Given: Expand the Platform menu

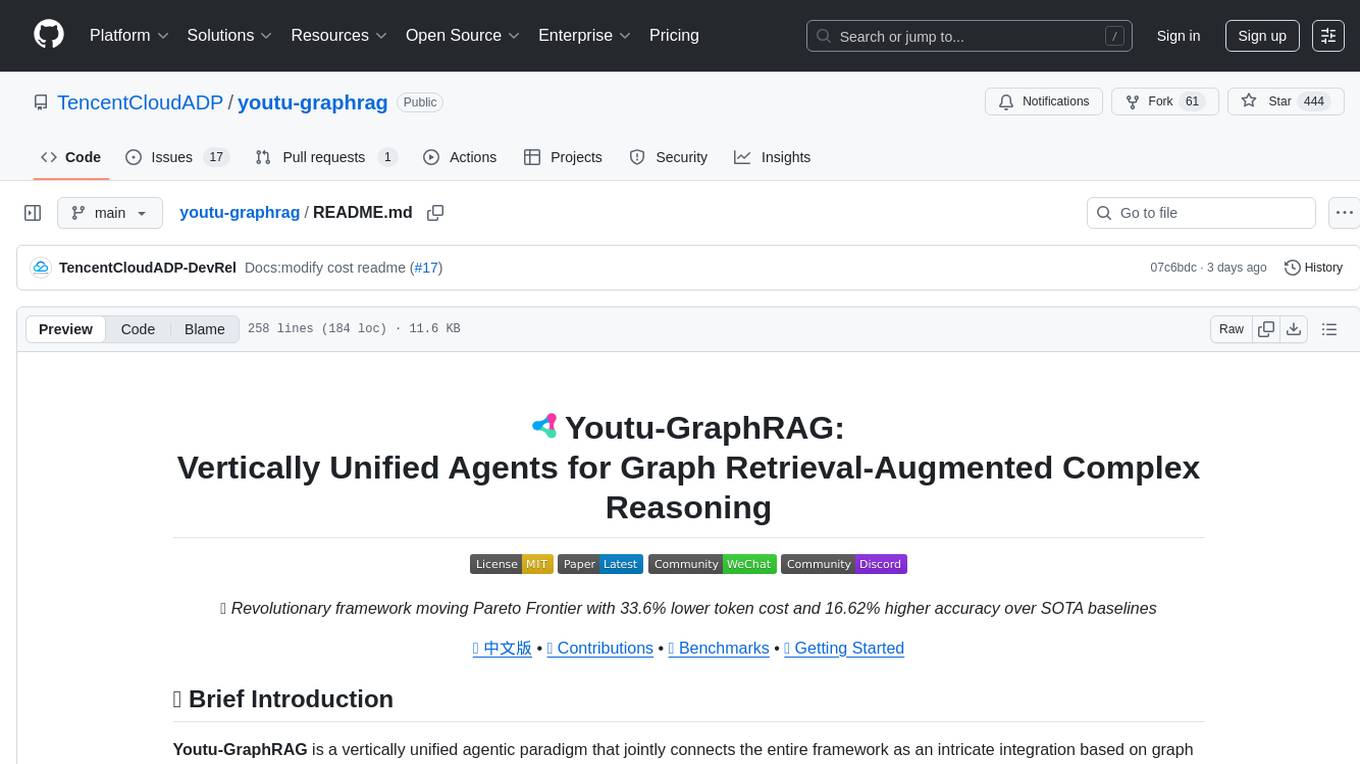Looking at the screenshot, I should click(129, 35).
